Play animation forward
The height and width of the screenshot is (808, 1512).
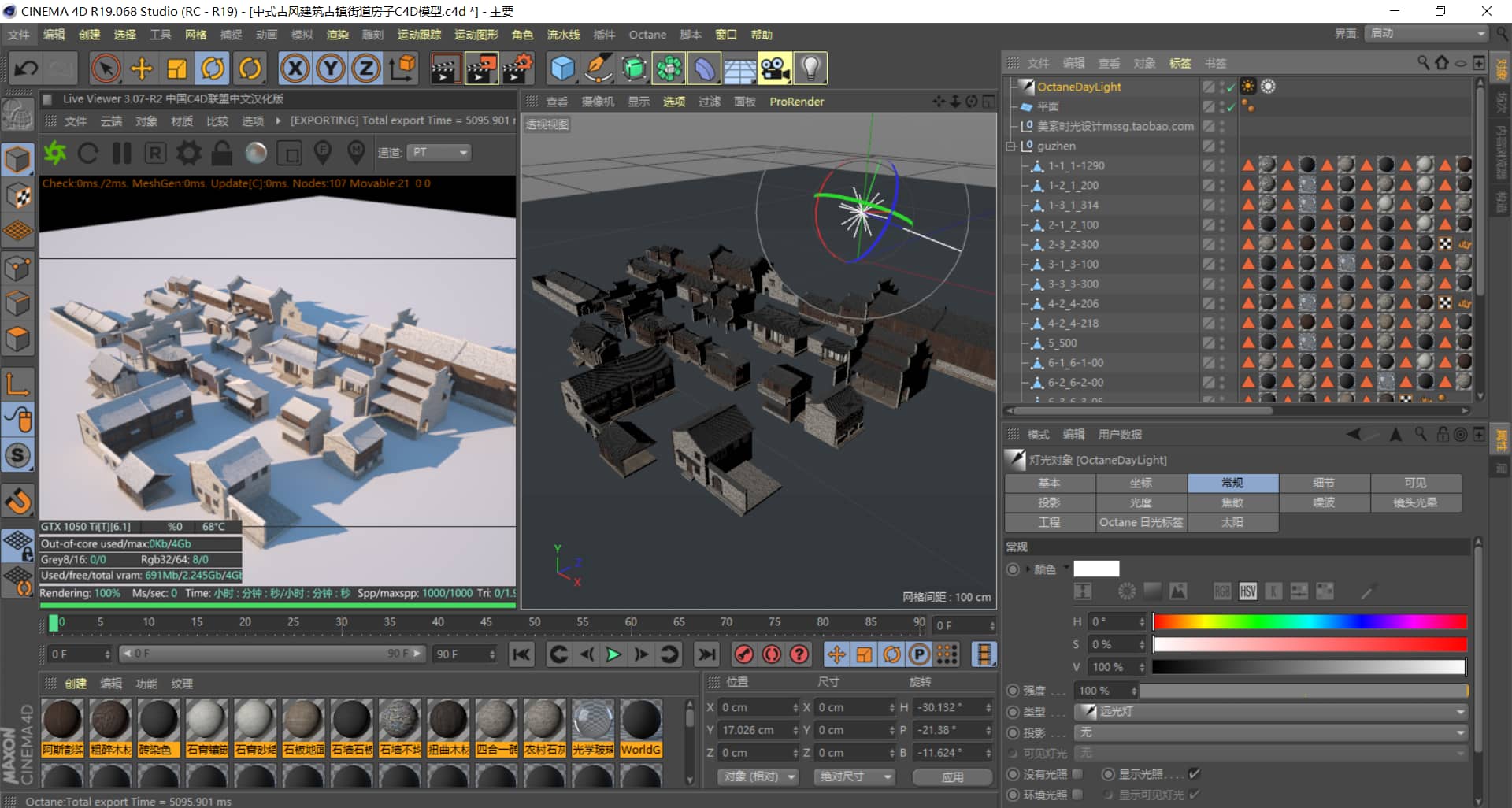[x=613, y=654]
